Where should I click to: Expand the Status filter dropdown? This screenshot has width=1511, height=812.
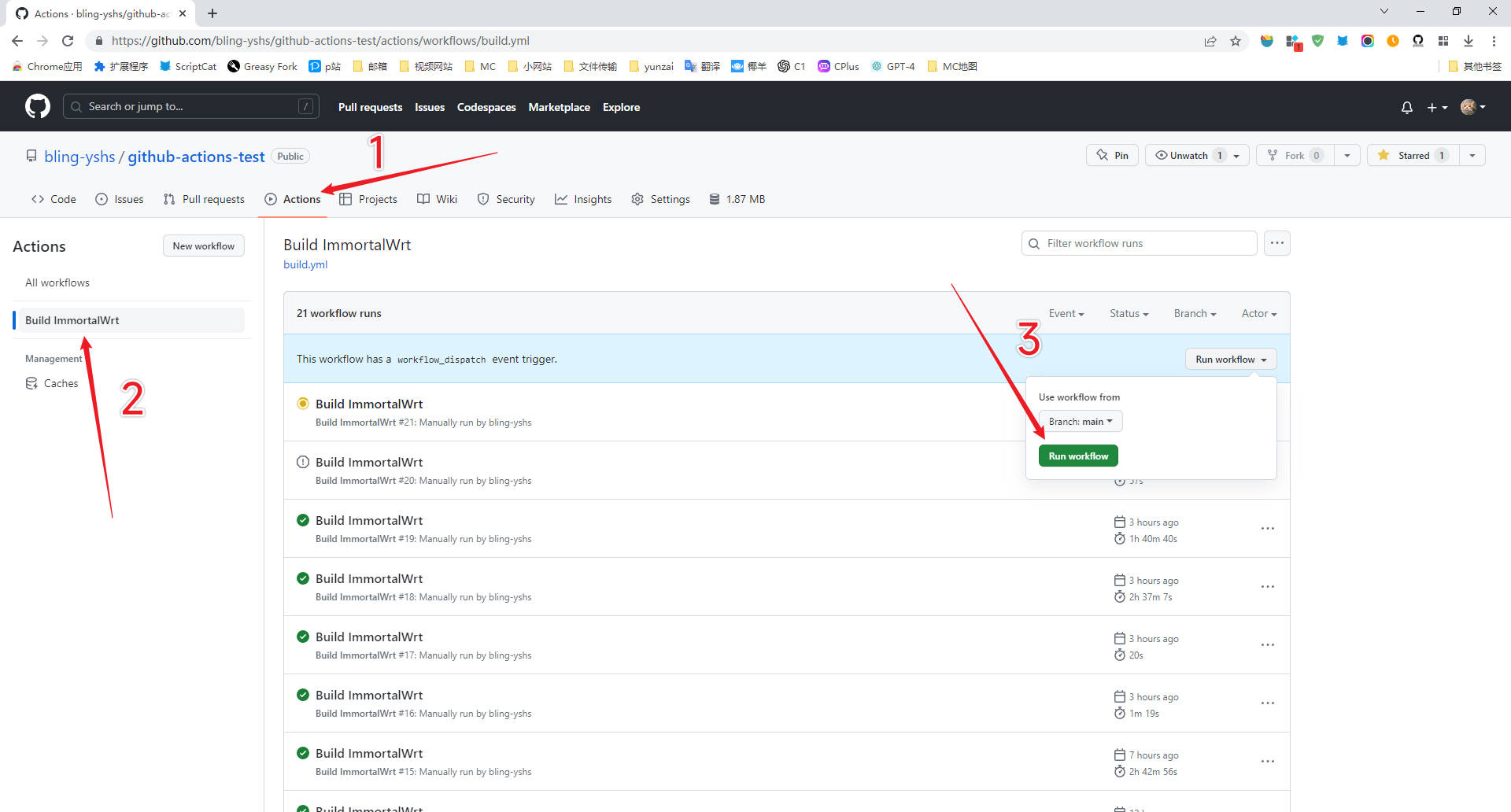(1129, 313)
